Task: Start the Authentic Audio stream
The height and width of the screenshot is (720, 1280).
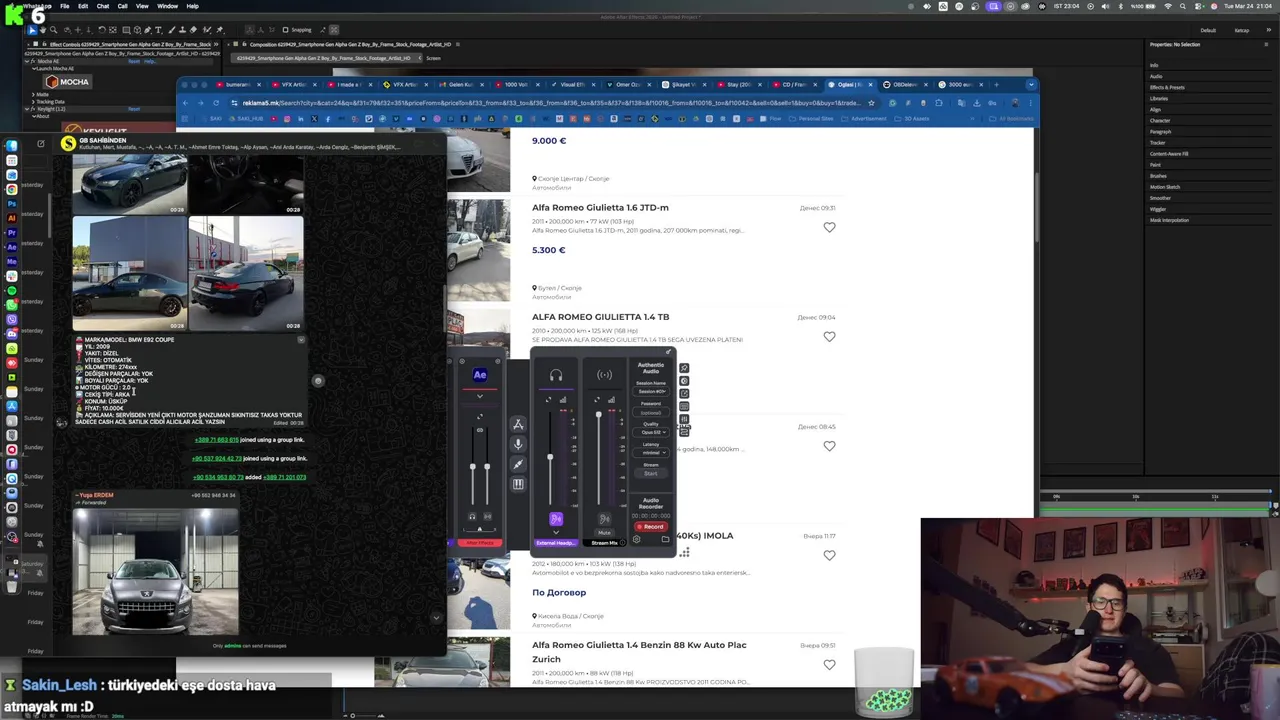Action: (x=651, y=473)
